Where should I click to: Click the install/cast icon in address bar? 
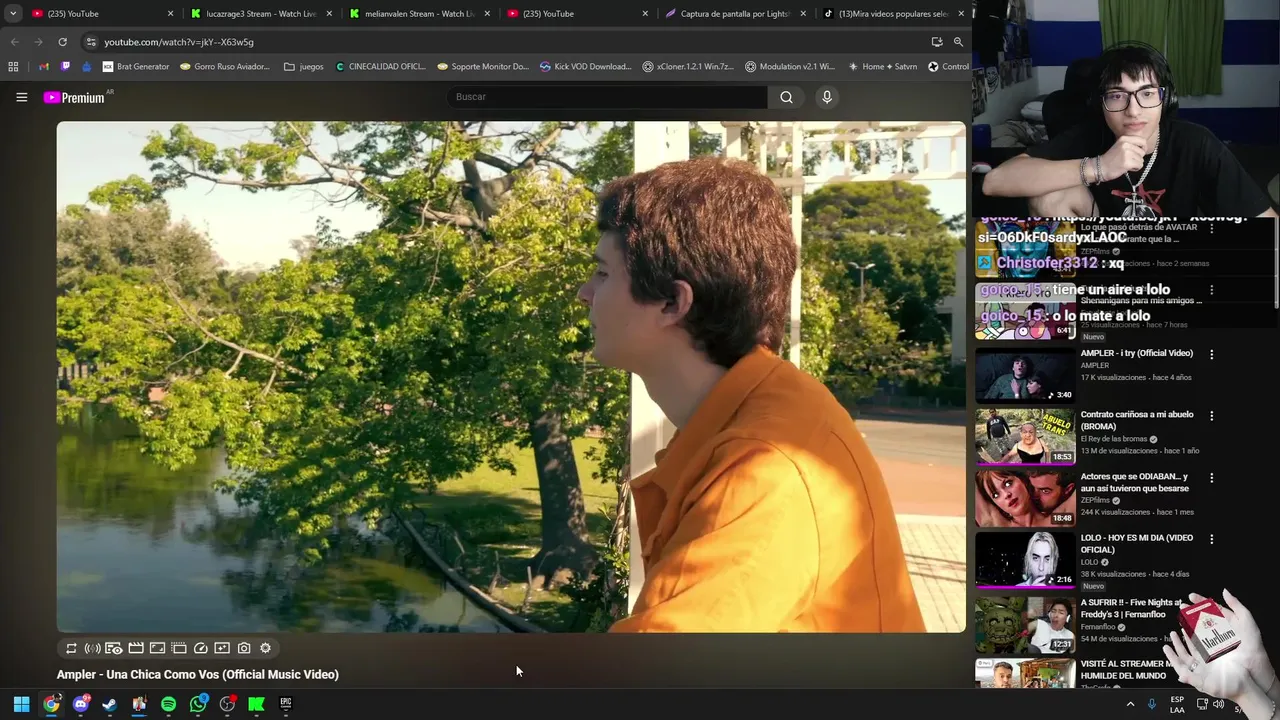[x=937, y=42]
